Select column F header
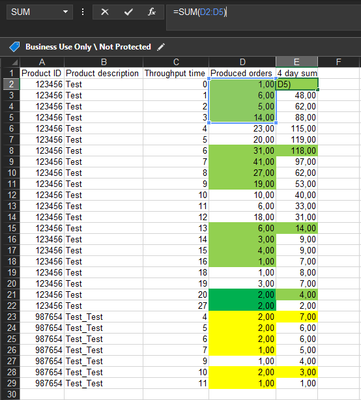The width and height of the screenshot is (361, 400). [x=339, y=62]
